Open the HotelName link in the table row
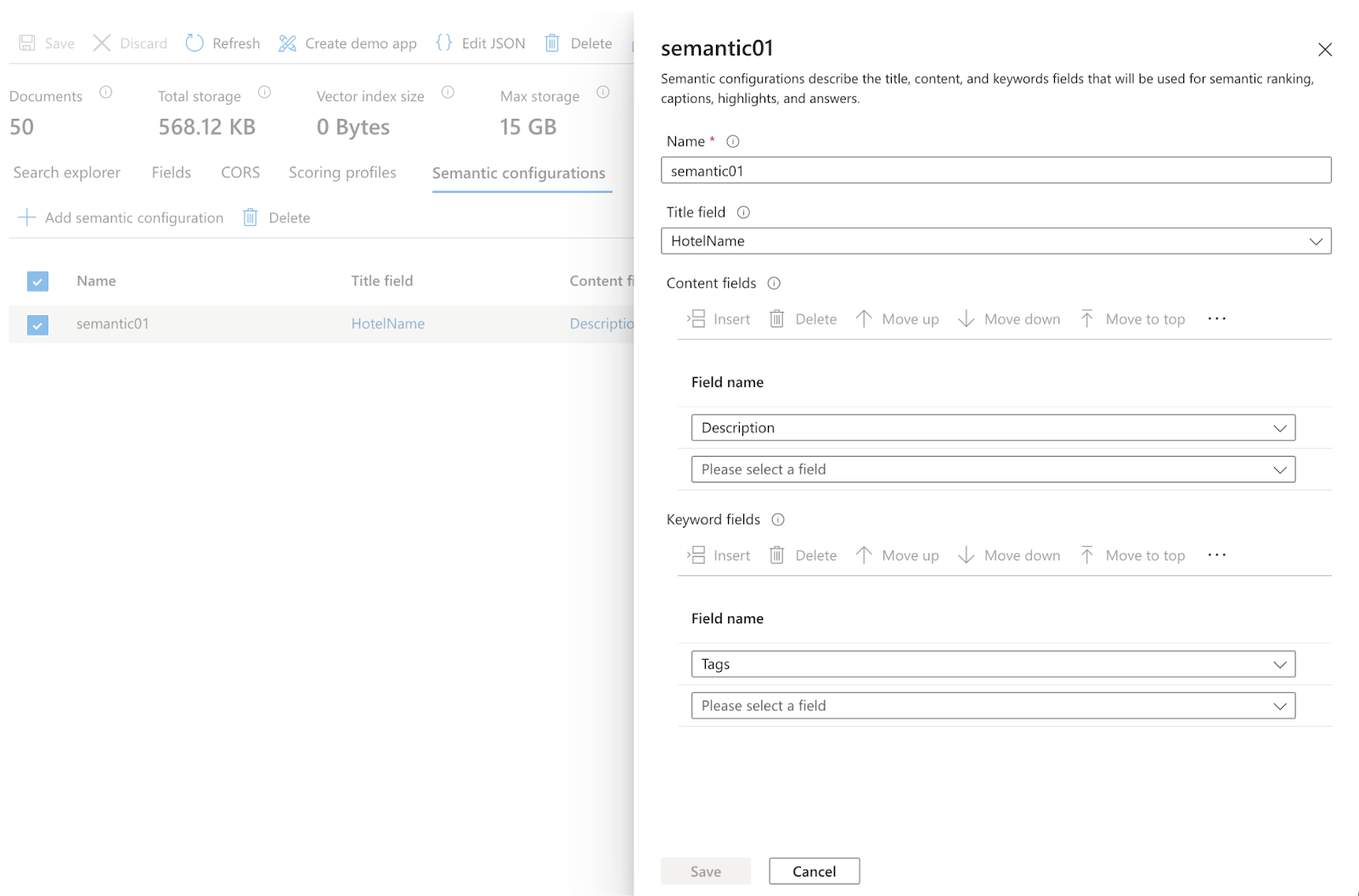The height and width of the screenshot is (896, 1359). pyautogui.click(x=388, y=324)
